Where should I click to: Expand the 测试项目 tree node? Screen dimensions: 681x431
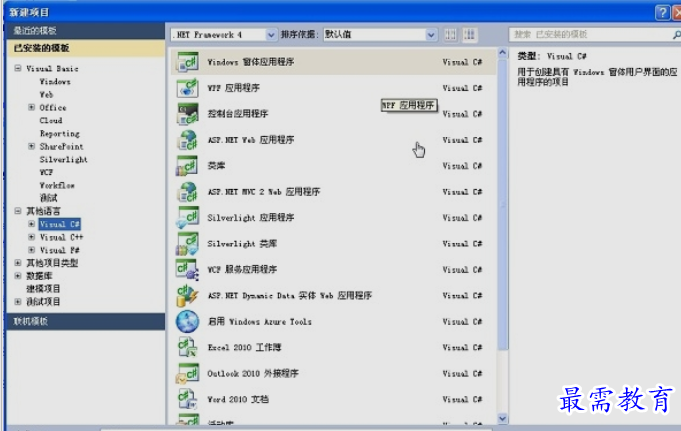coord(18,302)
